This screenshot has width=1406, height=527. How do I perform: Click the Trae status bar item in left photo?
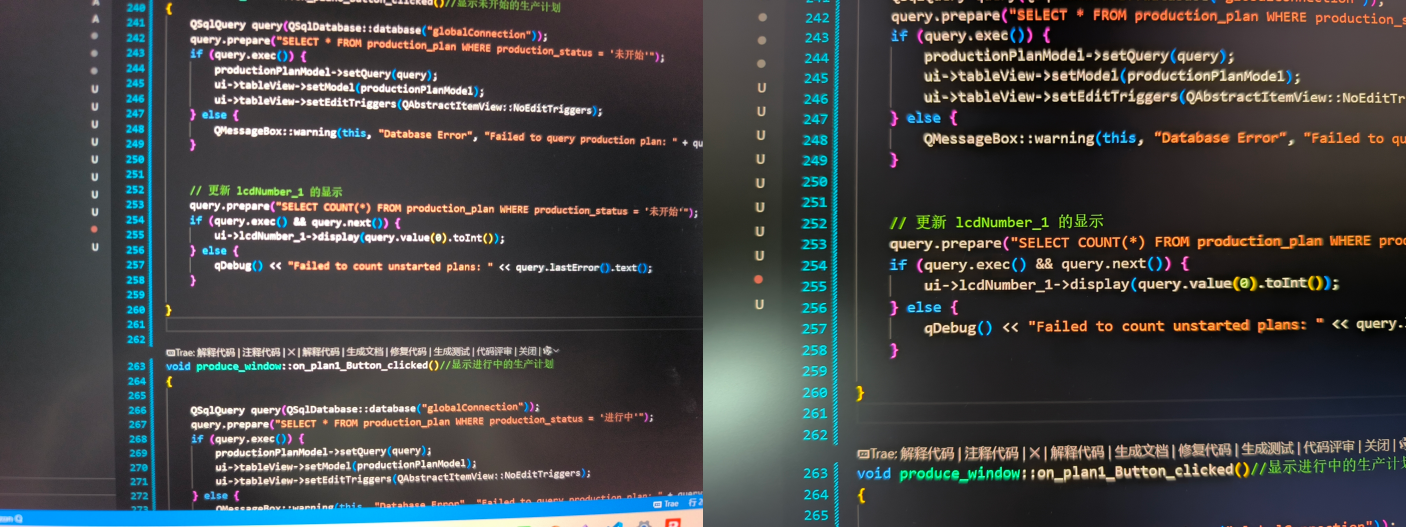point(666,504)
